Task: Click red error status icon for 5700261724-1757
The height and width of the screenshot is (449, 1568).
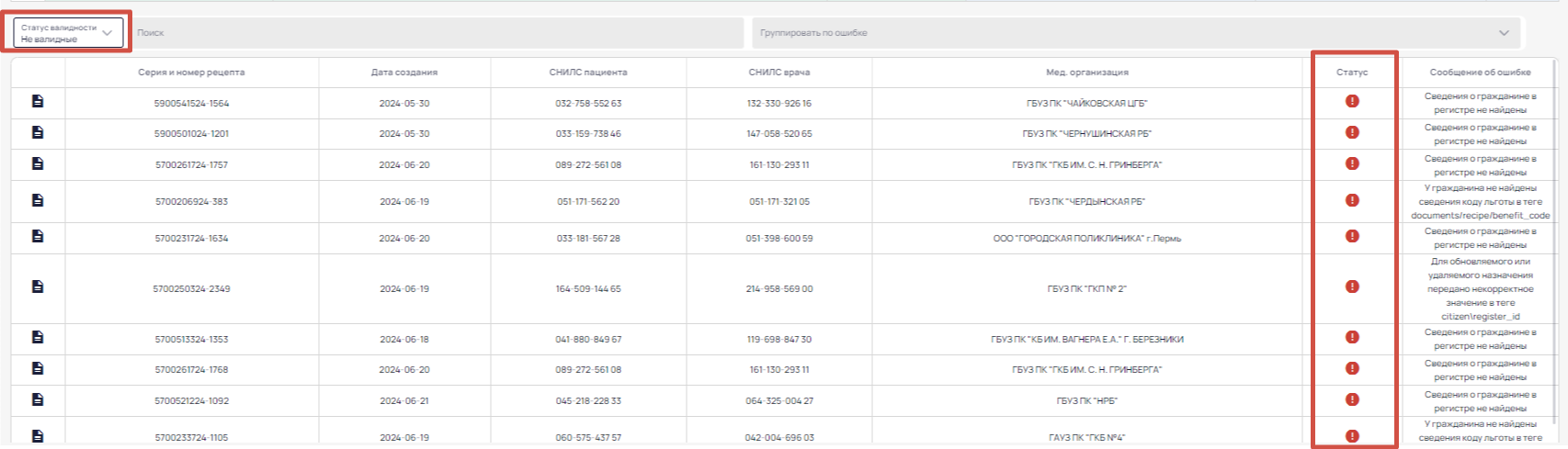Action: 1352,163
